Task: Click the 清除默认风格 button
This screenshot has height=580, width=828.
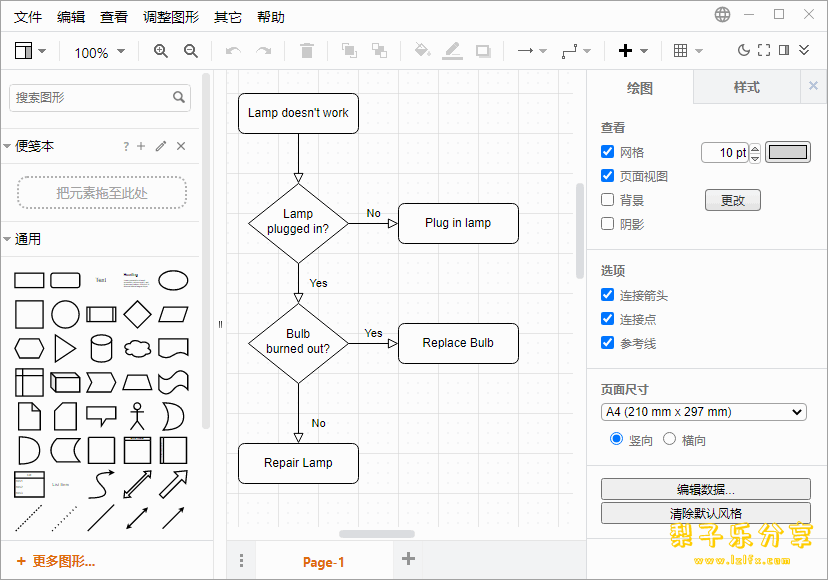Action: point(705,513)
